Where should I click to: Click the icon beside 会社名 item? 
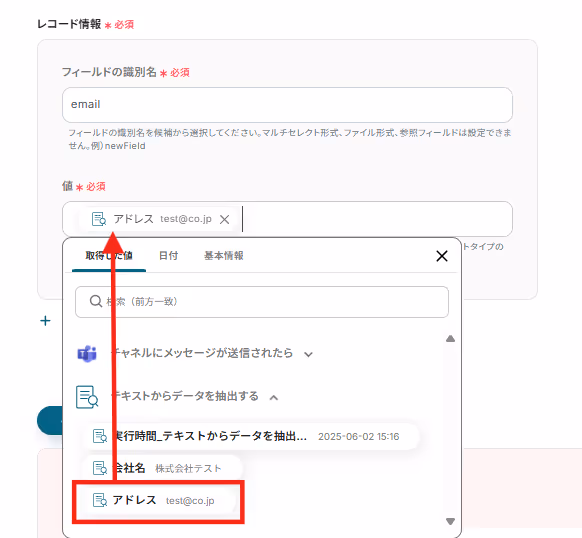coord(100,468)
